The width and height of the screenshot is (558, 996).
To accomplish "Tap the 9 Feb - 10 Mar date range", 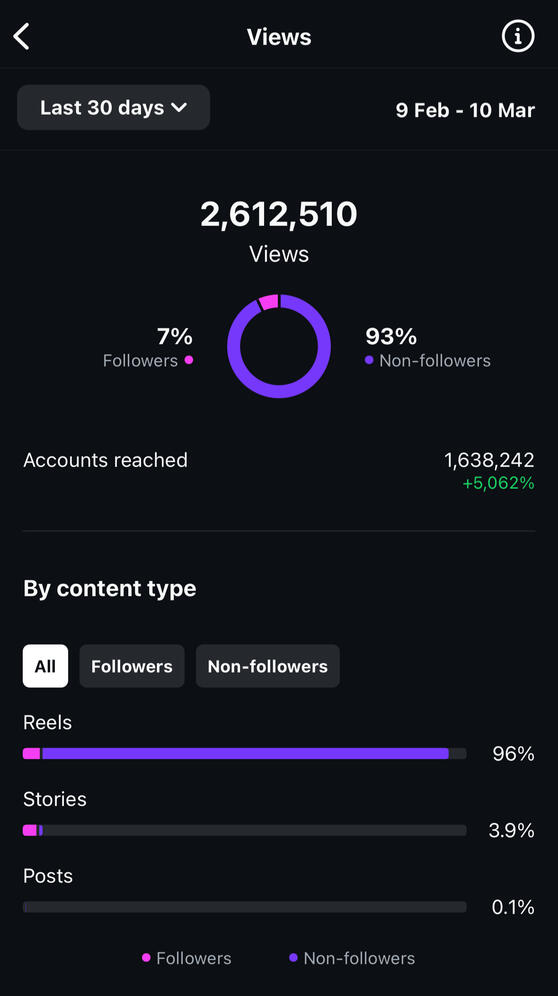I will point(465,110).
